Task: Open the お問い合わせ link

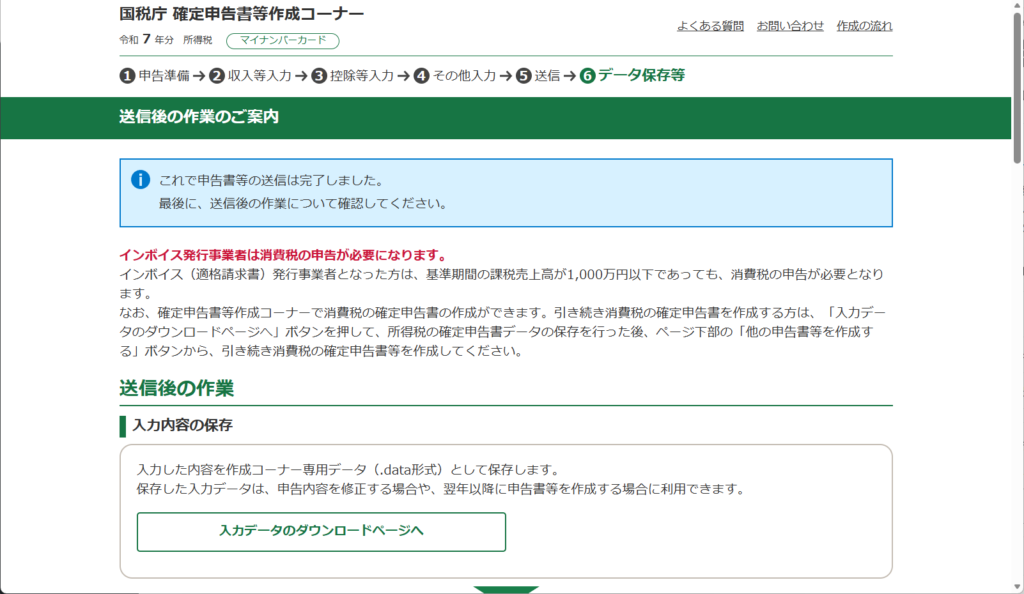Action: tap(790, 26)
